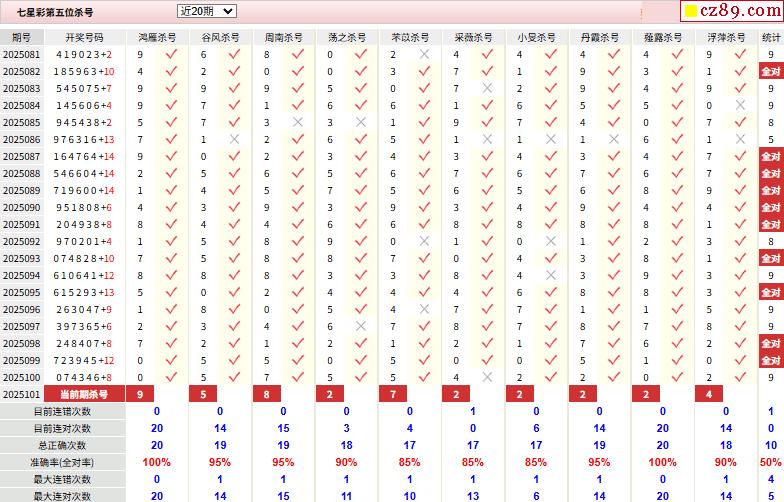Click period number 2025101
The width and height of the screenshot is (784, 502).
click(x=22, y=394)
